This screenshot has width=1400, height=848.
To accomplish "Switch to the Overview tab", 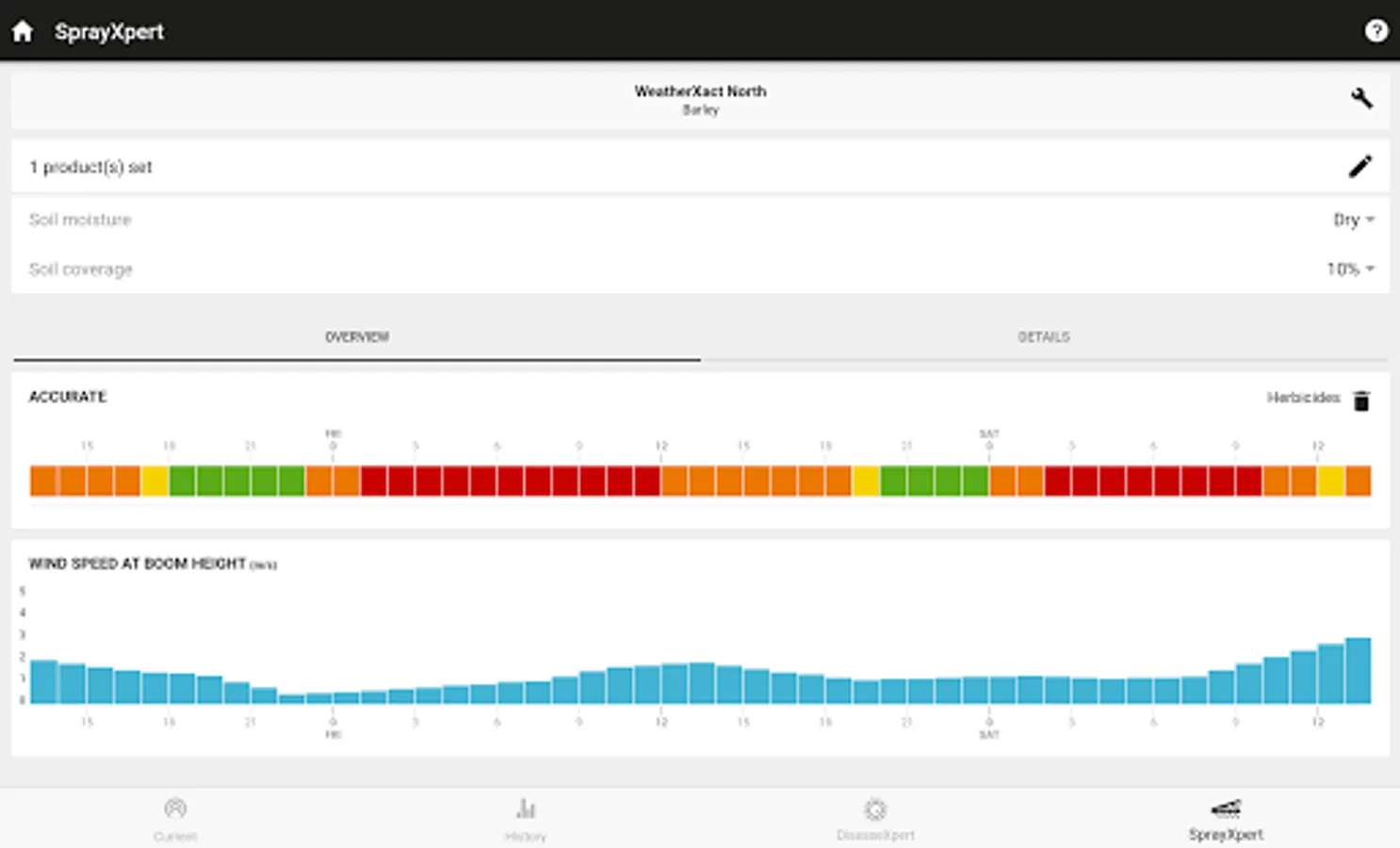I will coord(357,337).
